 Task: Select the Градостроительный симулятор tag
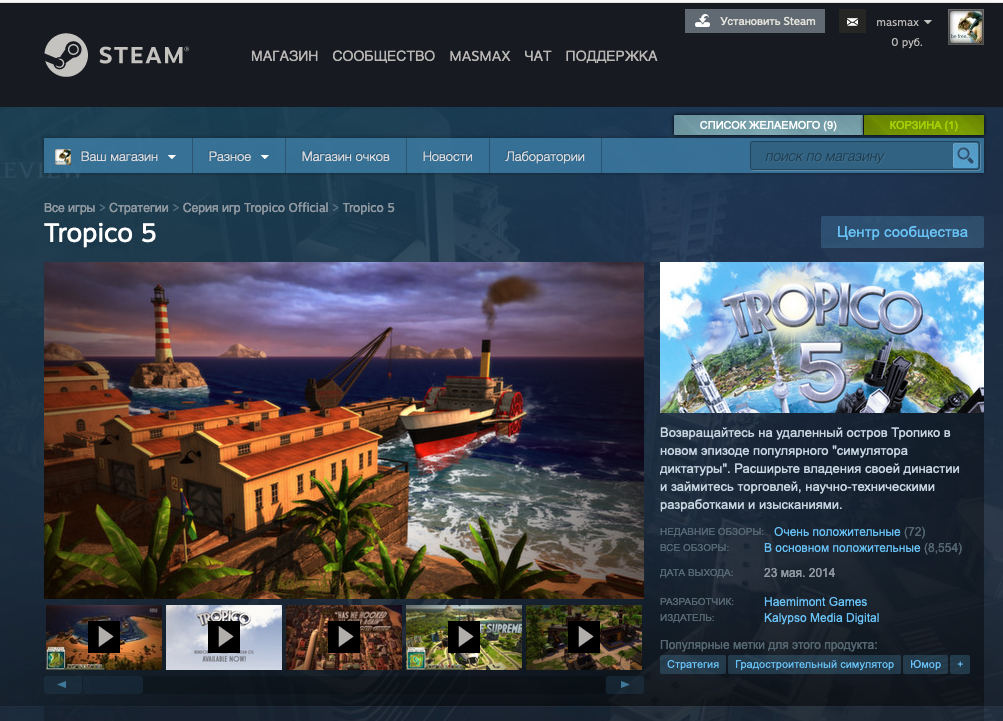tap(814, 665)
